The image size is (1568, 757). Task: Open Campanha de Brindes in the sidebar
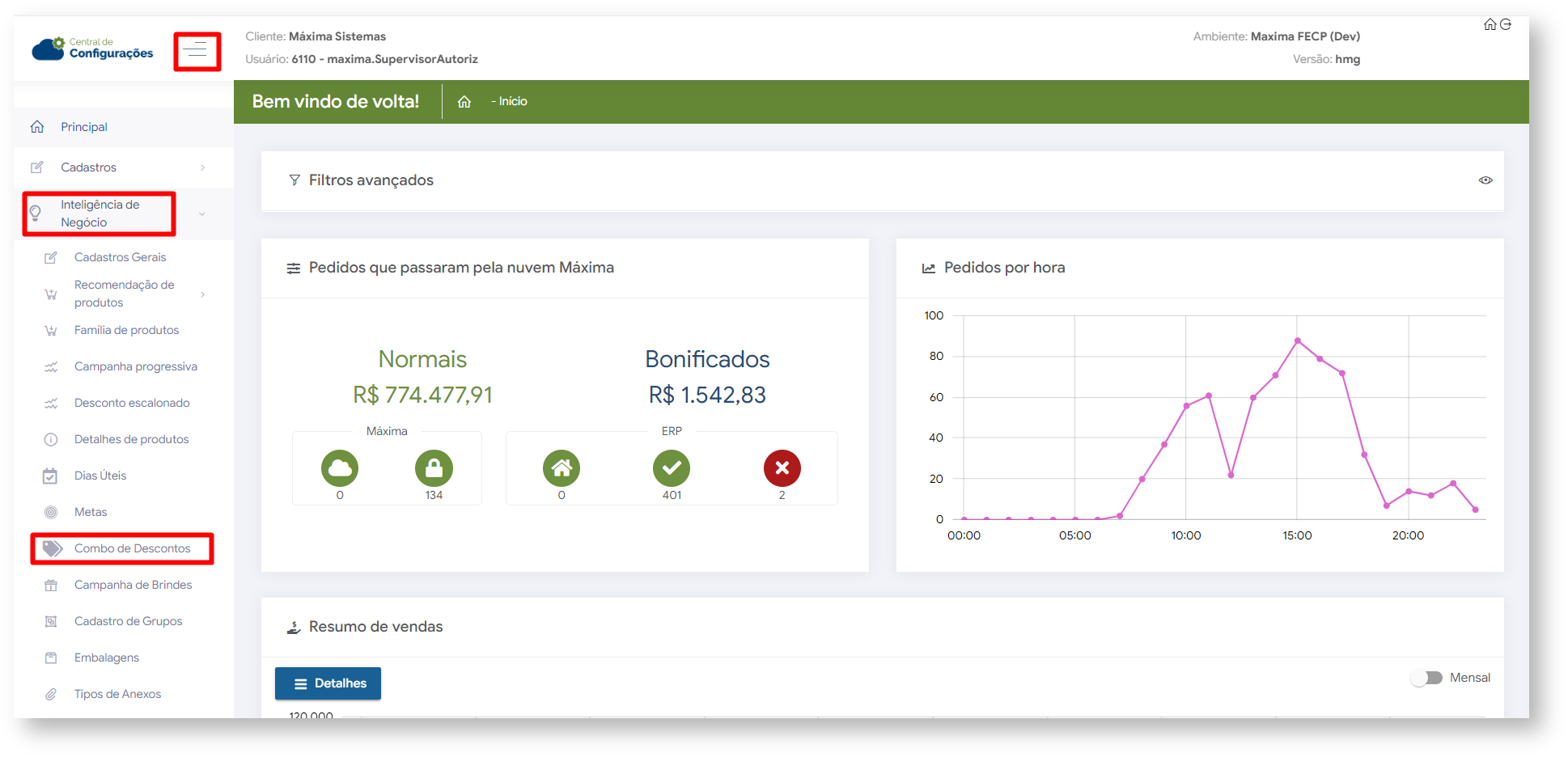(133, 585)
